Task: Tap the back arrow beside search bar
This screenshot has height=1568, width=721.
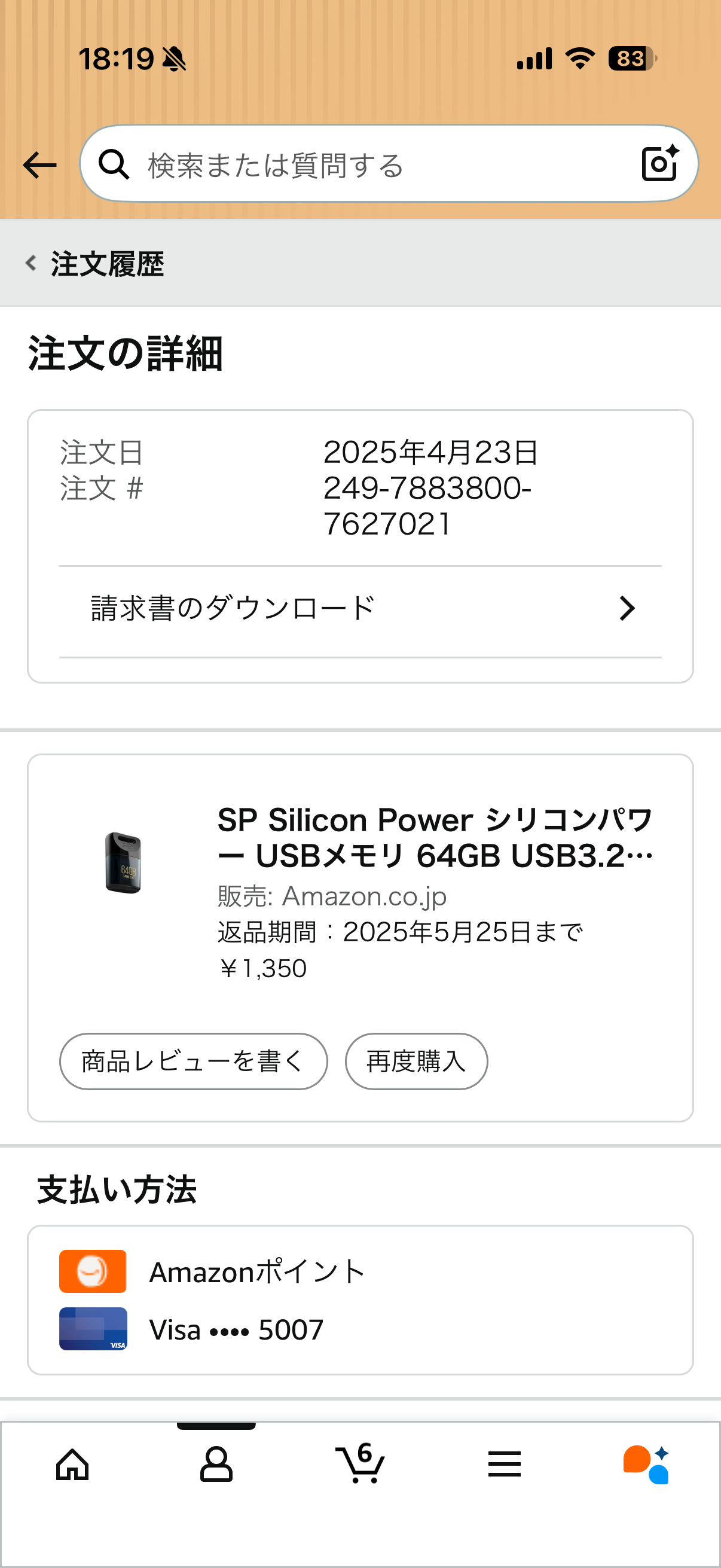Action: point(39,165)
